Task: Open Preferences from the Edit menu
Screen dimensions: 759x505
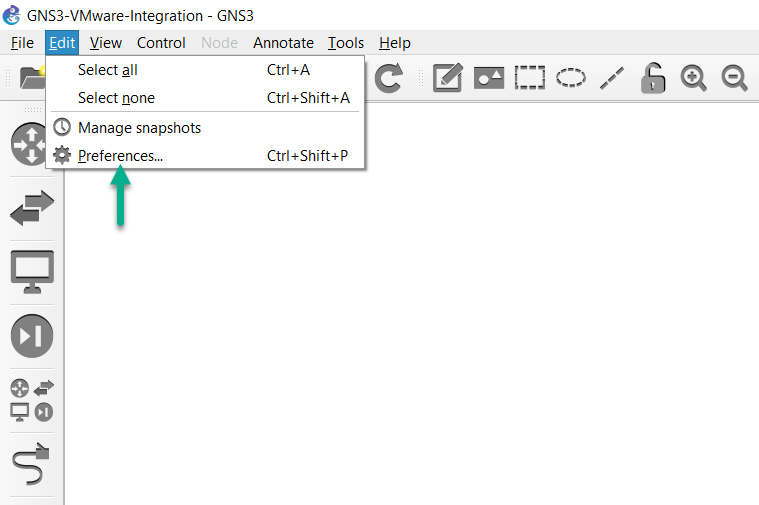Action: 205,156
